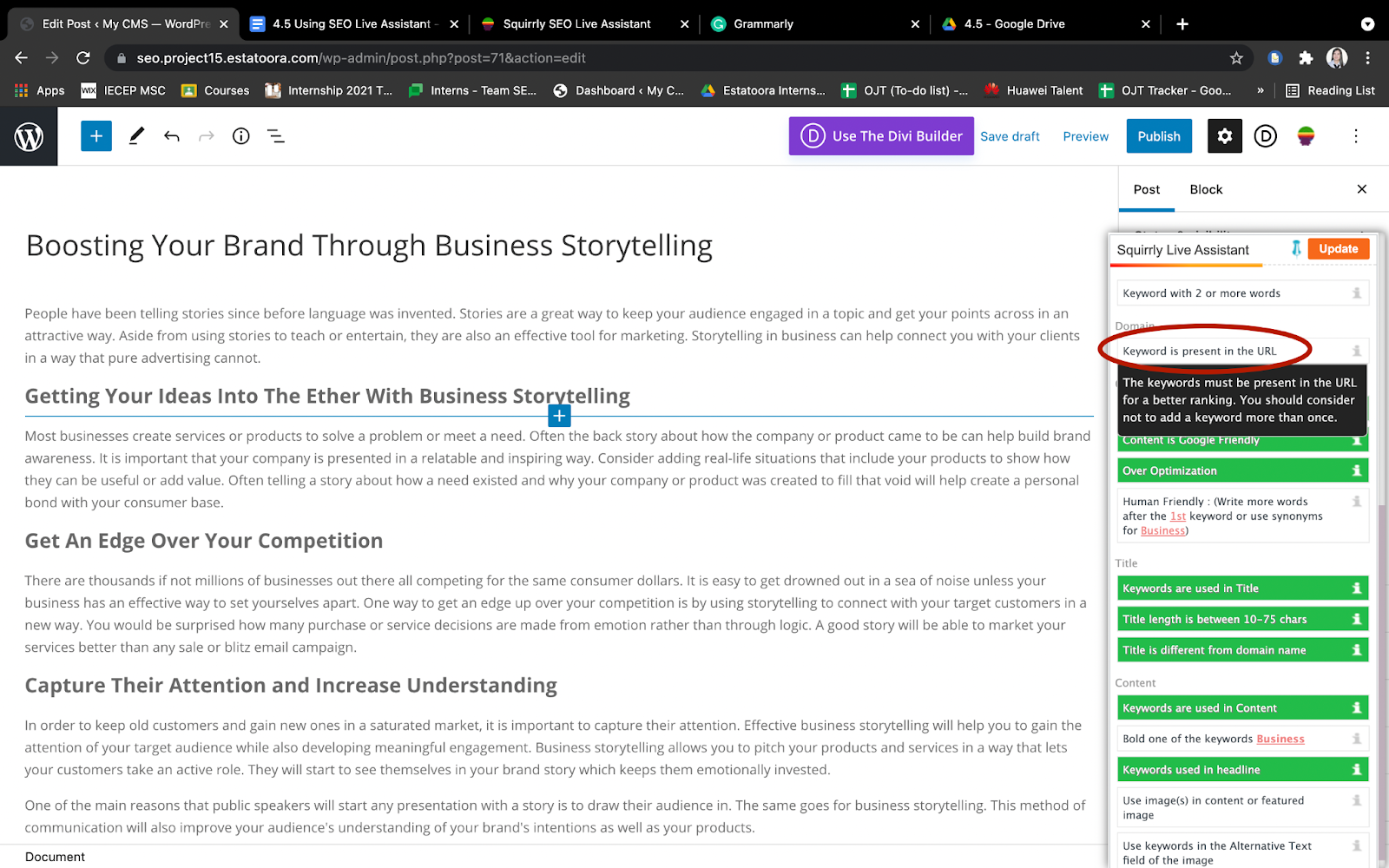This screenshot has width=1389, height=868.
Task: Click 'Keywords are used in Content' row
Action: tap(1242, 708)
